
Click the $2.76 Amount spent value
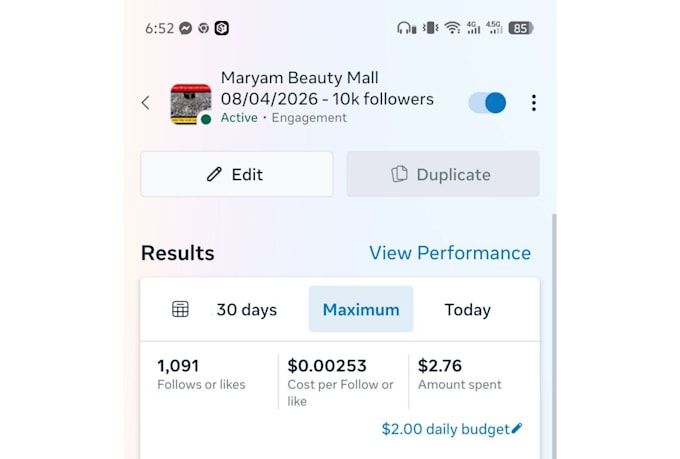click(x=440, y=366)
